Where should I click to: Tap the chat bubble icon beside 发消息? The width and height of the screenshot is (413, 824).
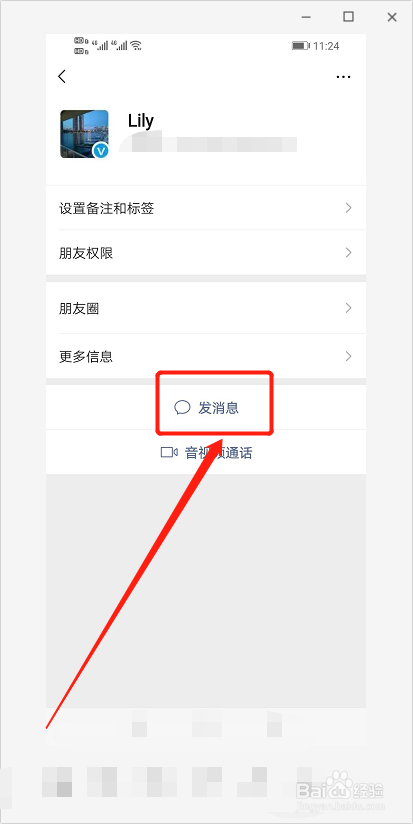pos(182,407)
